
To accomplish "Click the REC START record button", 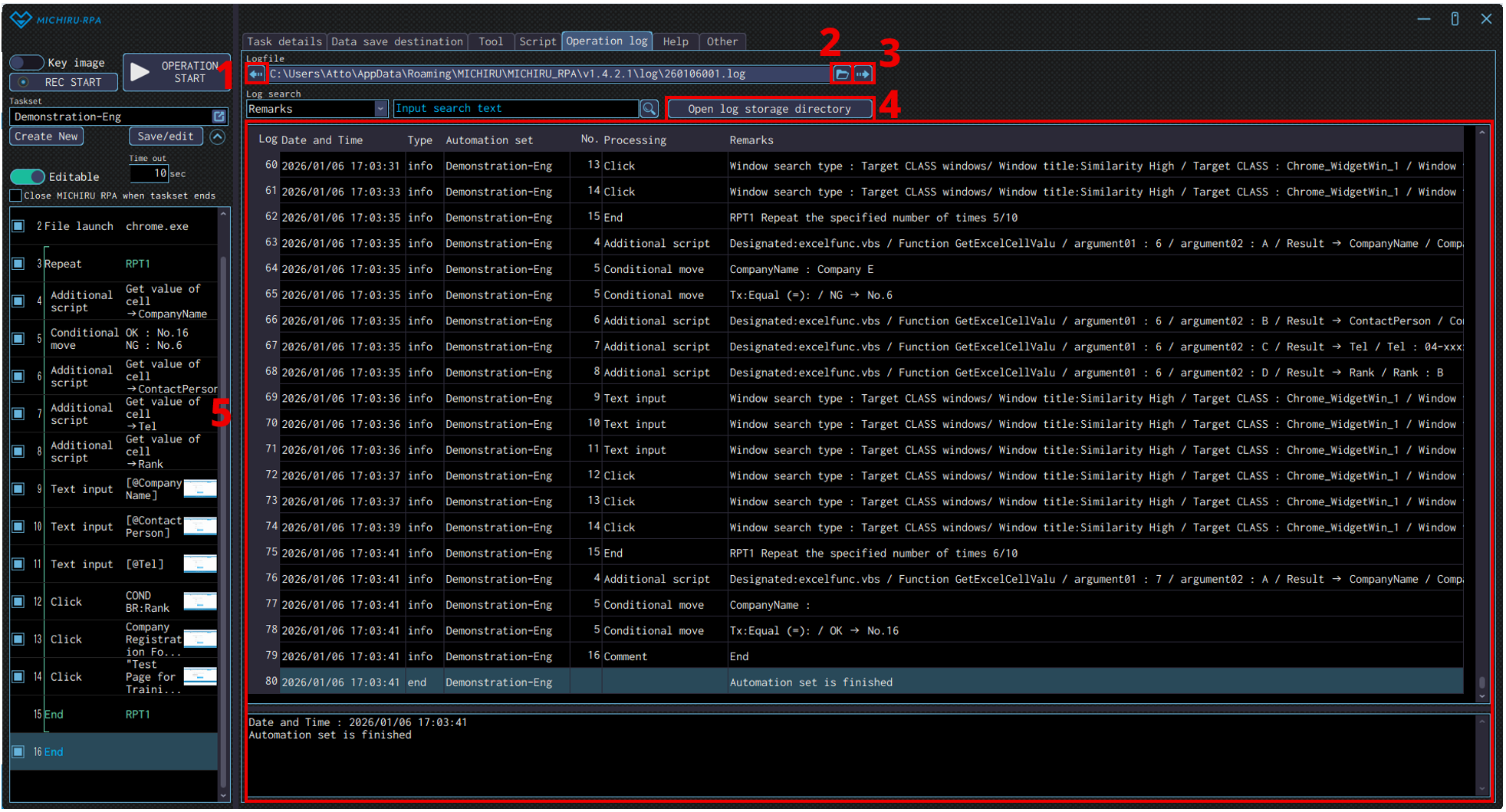I will pyautogui.click(x=64, y=82).
